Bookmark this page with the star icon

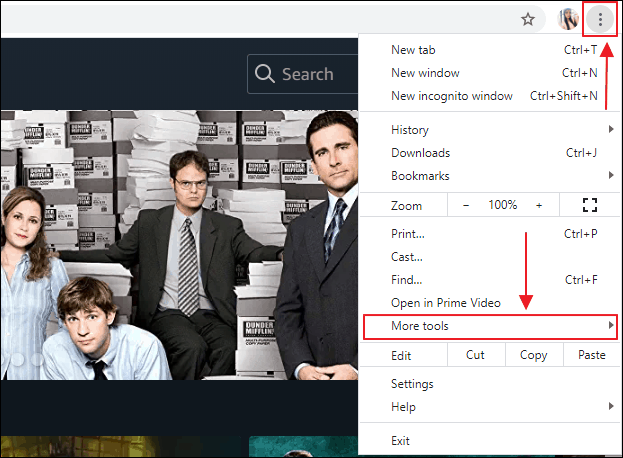click(x=528, y=19)
